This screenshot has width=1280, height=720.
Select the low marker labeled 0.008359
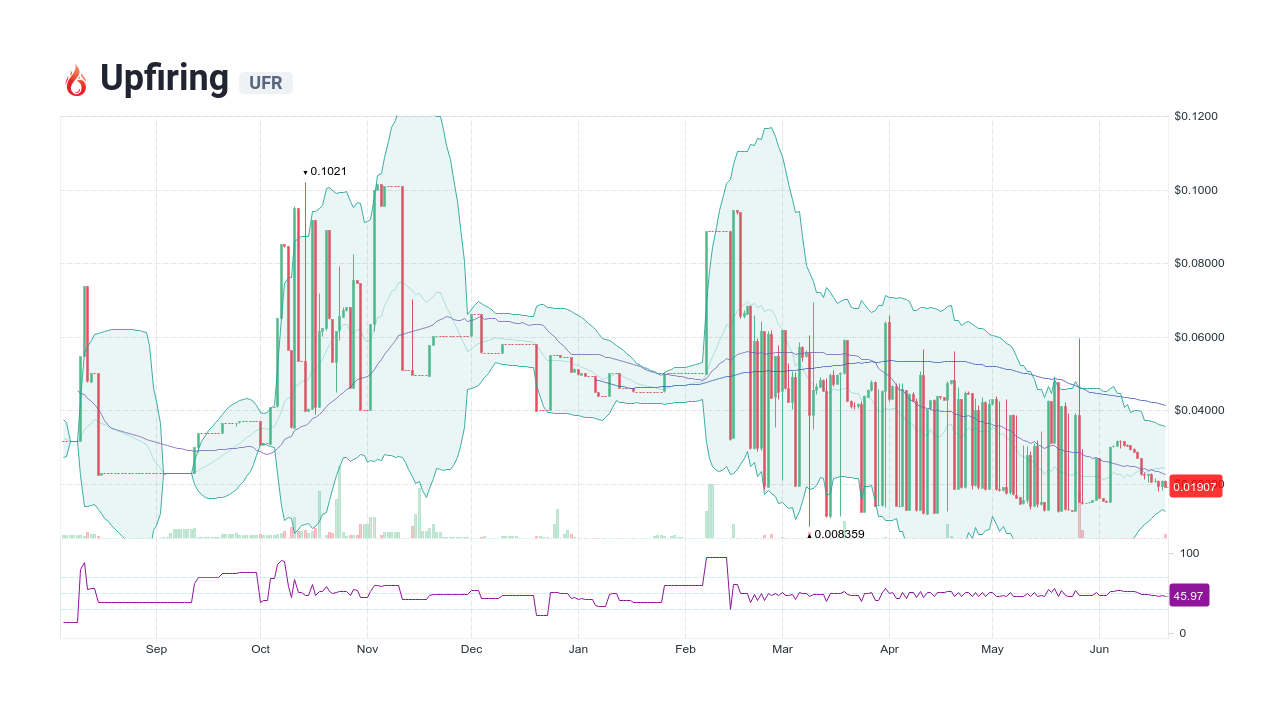[x=836, y=535]
